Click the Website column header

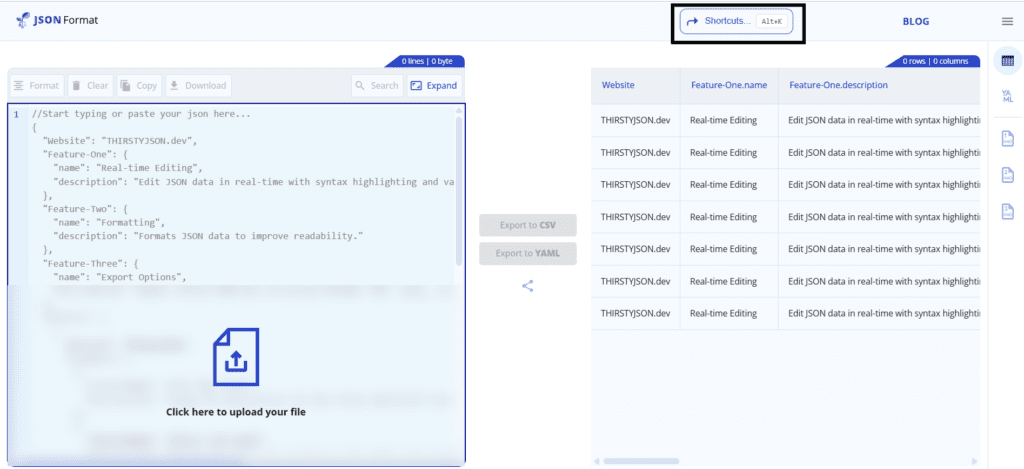pos(618,85)
